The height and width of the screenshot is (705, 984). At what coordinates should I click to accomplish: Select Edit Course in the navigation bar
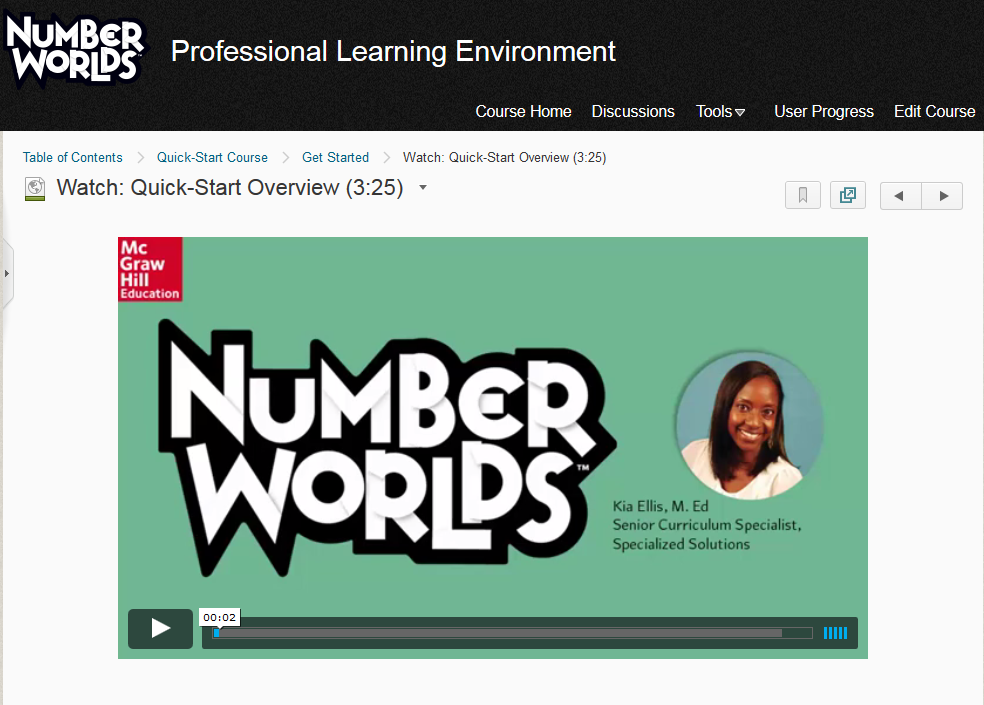(x=934, y=111)
